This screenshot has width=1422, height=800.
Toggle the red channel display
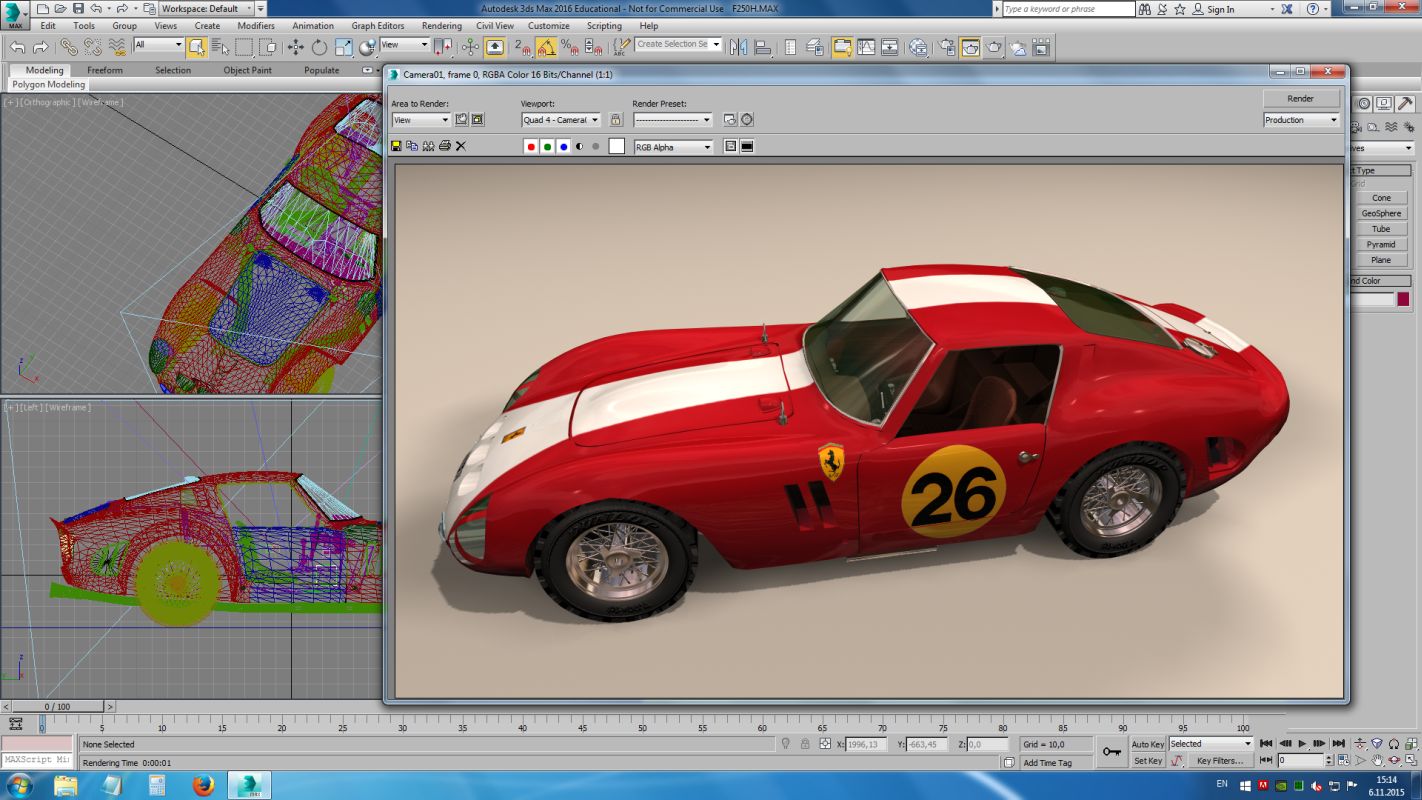point(531,146)
